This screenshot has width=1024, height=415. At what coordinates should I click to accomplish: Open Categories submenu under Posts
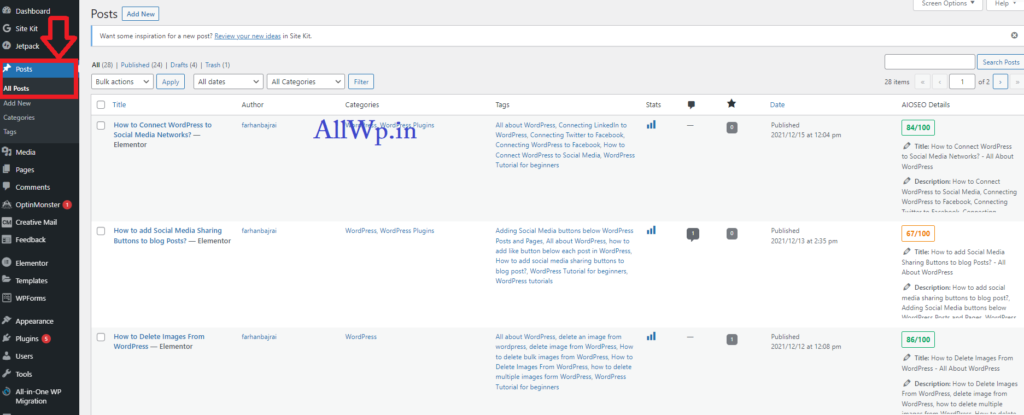pos(19,118)
